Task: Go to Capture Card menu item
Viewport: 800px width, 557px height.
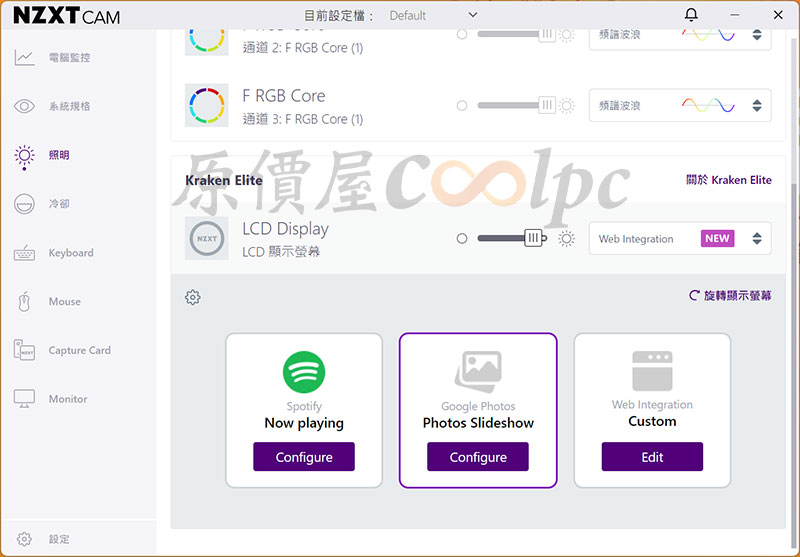Action: click(80, 350)
